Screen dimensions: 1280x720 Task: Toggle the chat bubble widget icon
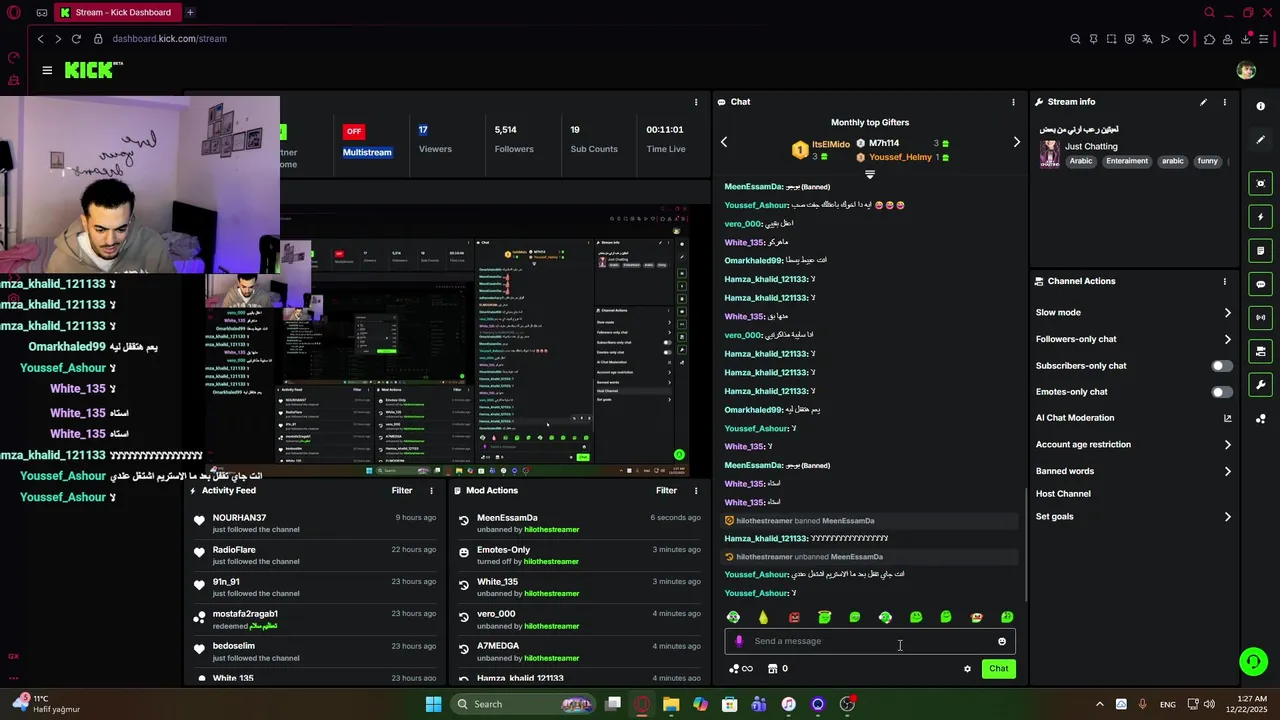[1260, 284]
